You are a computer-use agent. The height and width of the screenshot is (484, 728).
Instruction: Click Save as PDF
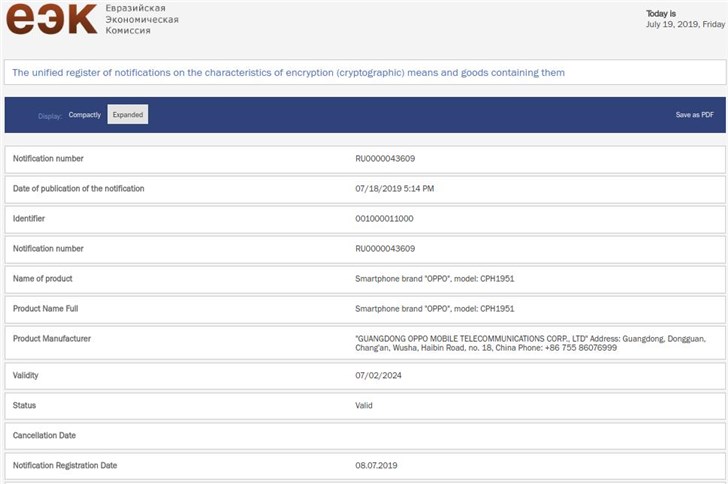point(695,115)
